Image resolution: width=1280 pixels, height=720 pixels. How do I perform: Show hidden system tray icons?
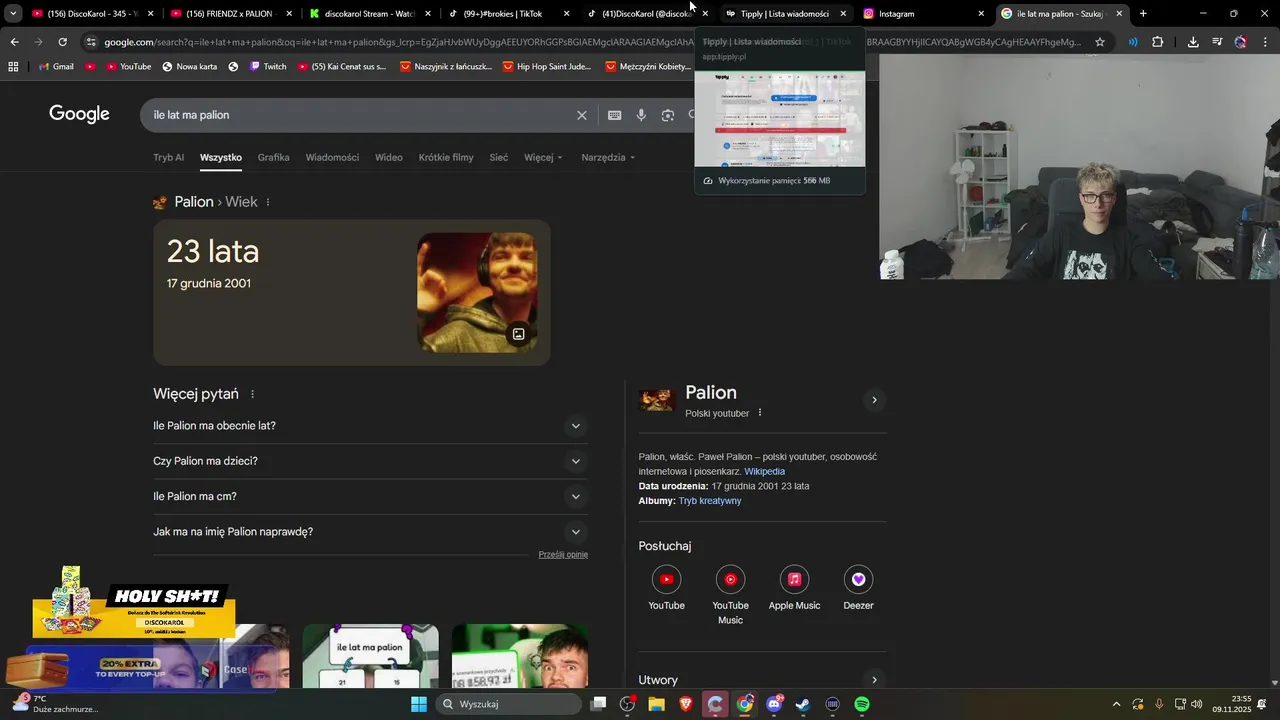(x=1117, y=704)
